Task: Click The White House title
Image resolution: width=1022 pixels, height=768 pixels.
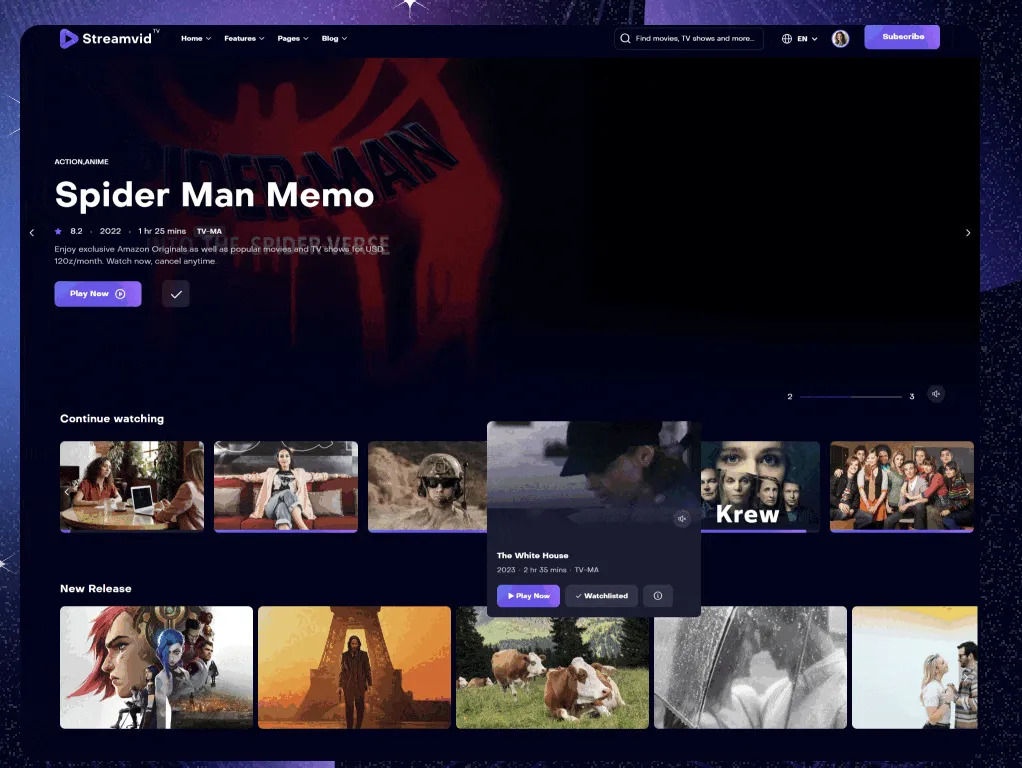Action: tap(533, 555)
